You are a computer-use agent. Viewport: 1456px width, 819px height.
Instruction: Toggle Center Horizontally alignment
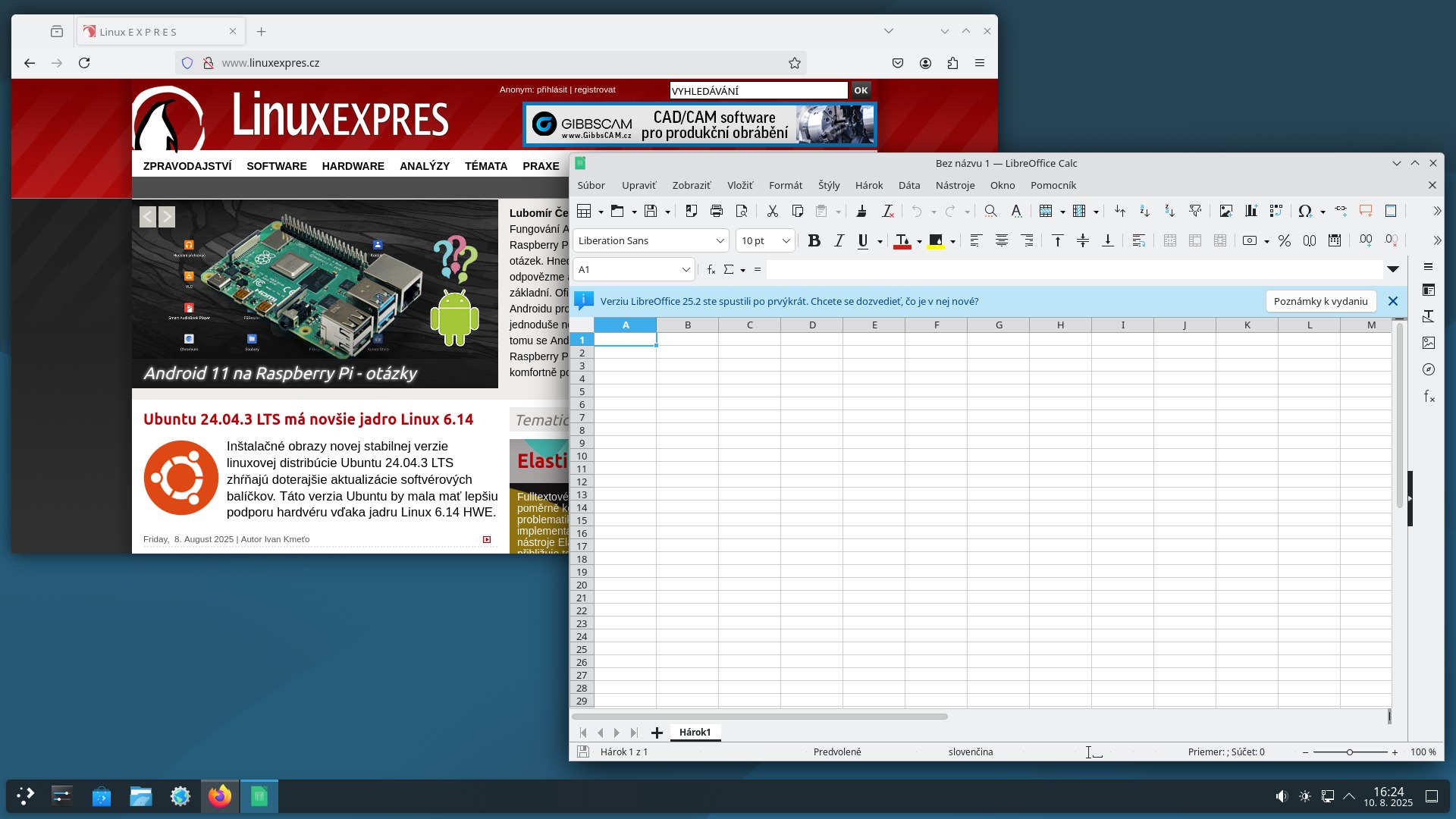coord(1002,241)
